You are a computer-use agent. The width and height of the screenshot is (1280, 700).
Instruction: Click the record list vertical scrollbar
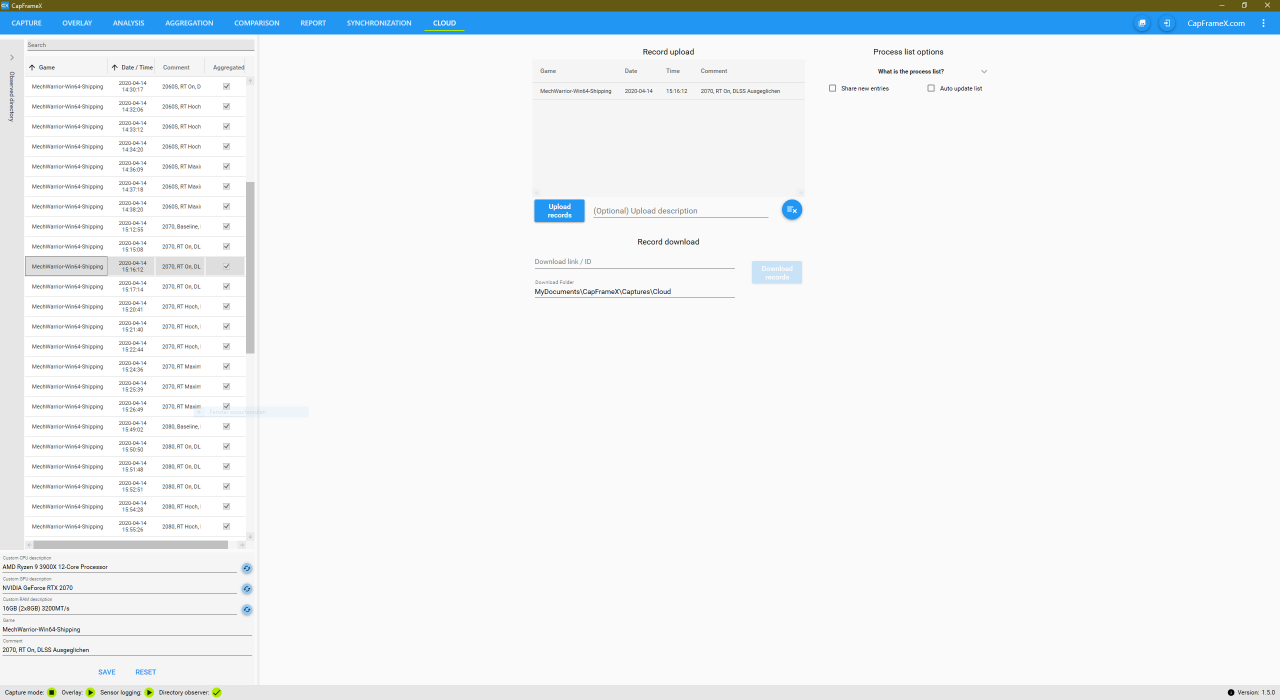click(251, 268)
